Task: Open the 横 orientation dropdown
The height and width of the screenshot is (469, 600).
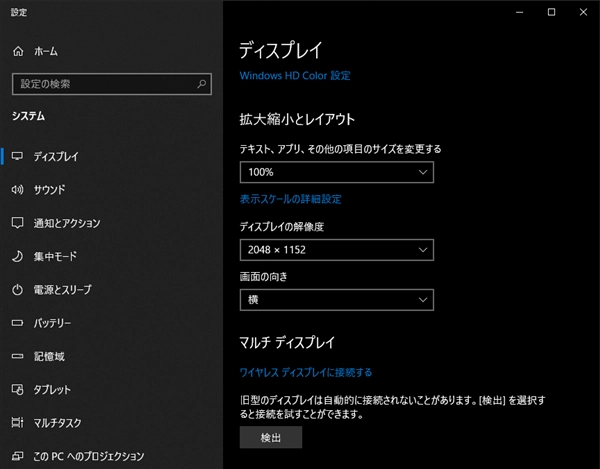Action: [337, 300]
